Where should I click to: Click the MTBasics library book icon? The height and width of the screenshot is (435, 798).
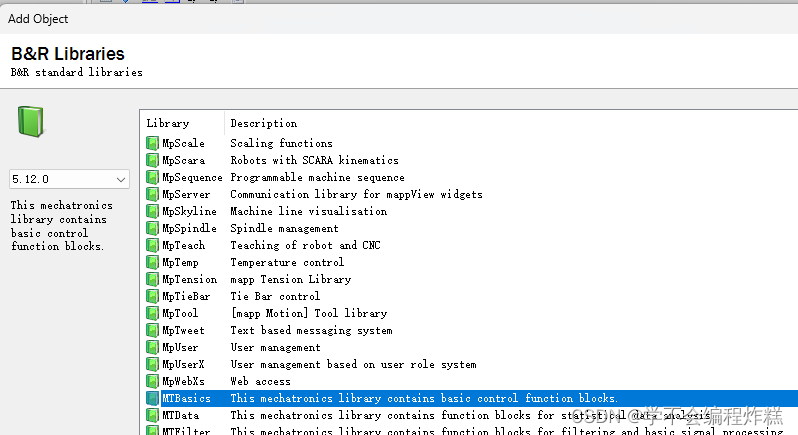(152, 398)
